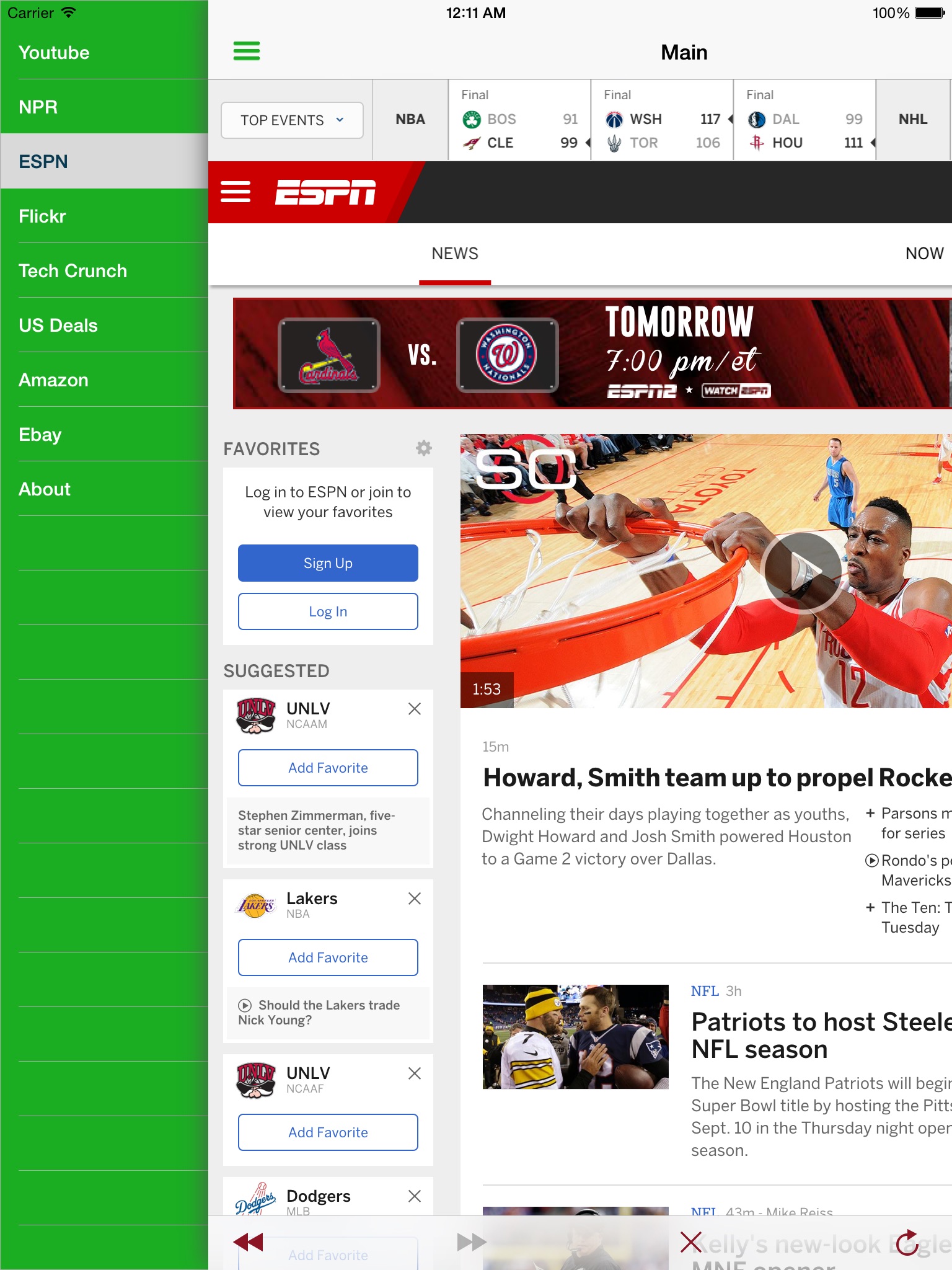The height and width of the screenshot is (1270, 952).
Task: Select NBA in the scoreboard
Action: (x=410, y=119)
